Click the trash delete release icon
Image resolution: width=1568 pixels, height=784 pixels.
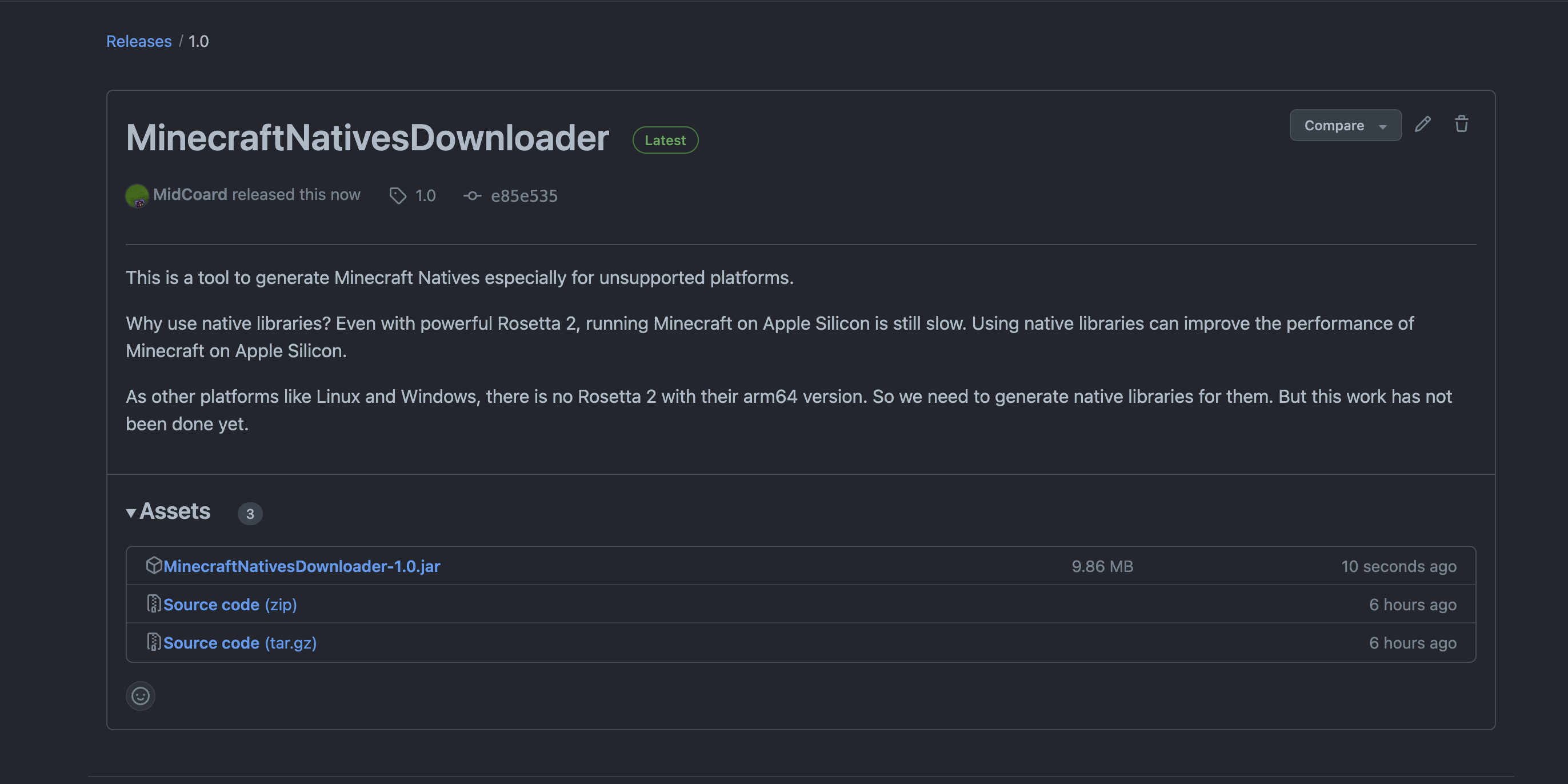[1461, 124]
